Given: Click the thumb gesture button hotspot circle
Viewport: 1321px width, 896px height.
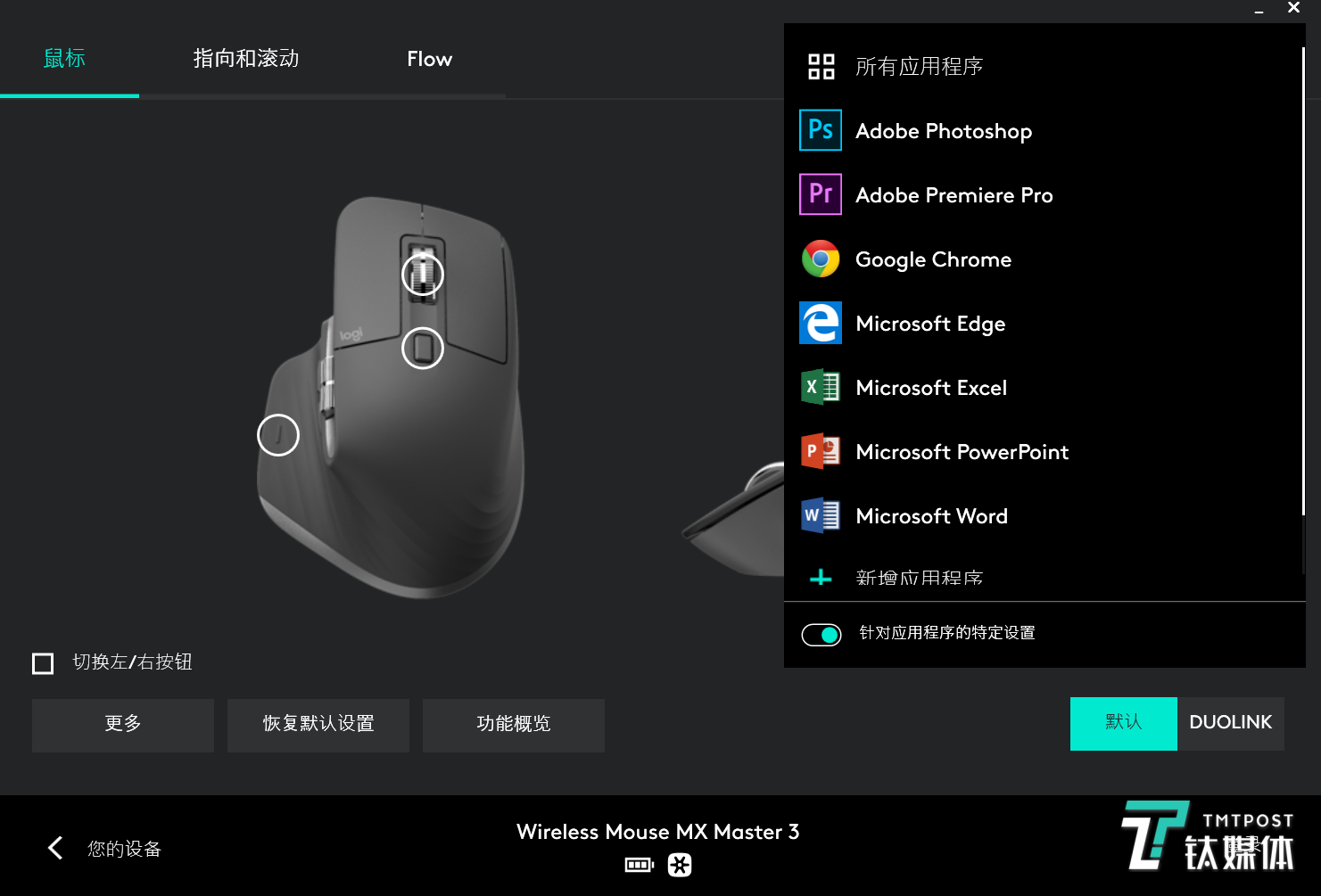Looking at the screenshot, I should coord(278,435).
